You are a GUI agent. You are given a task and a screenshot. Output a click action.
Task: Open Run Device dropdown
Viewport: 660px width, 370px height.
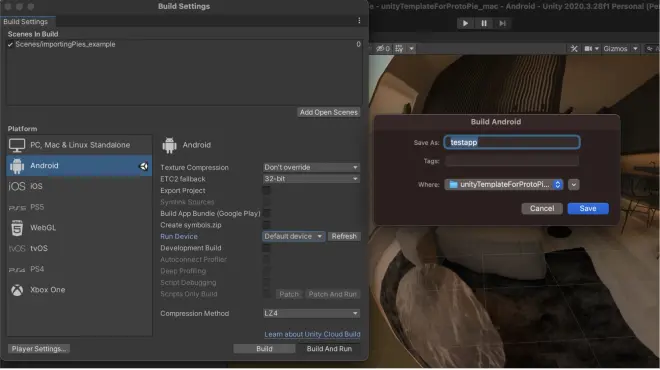point(293,237)
